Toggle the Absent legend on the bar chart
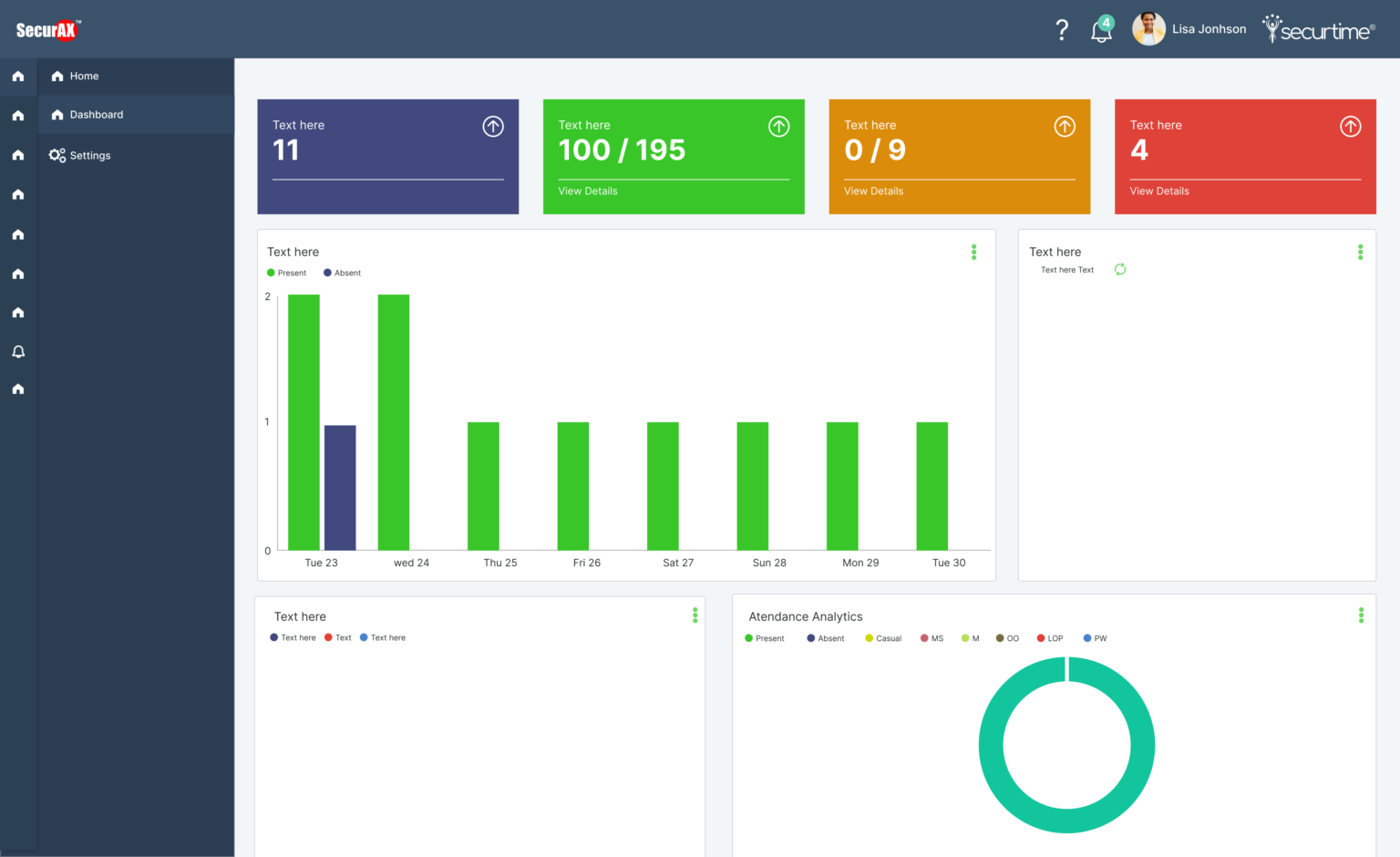 point(342,272)
